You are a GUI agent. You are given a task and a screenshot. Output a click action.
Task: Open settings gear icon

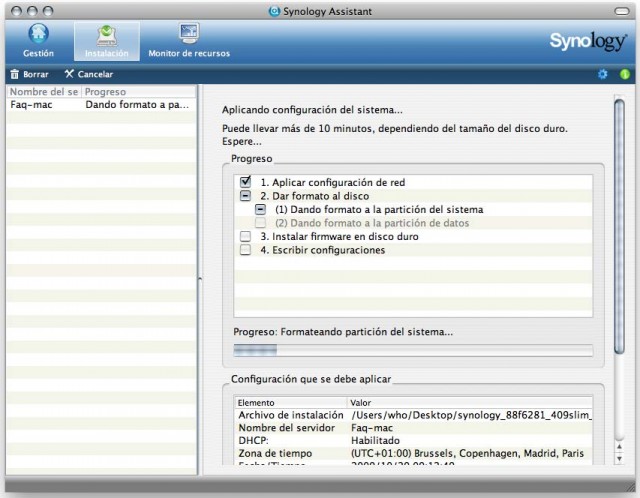click(x=602, y=74)
